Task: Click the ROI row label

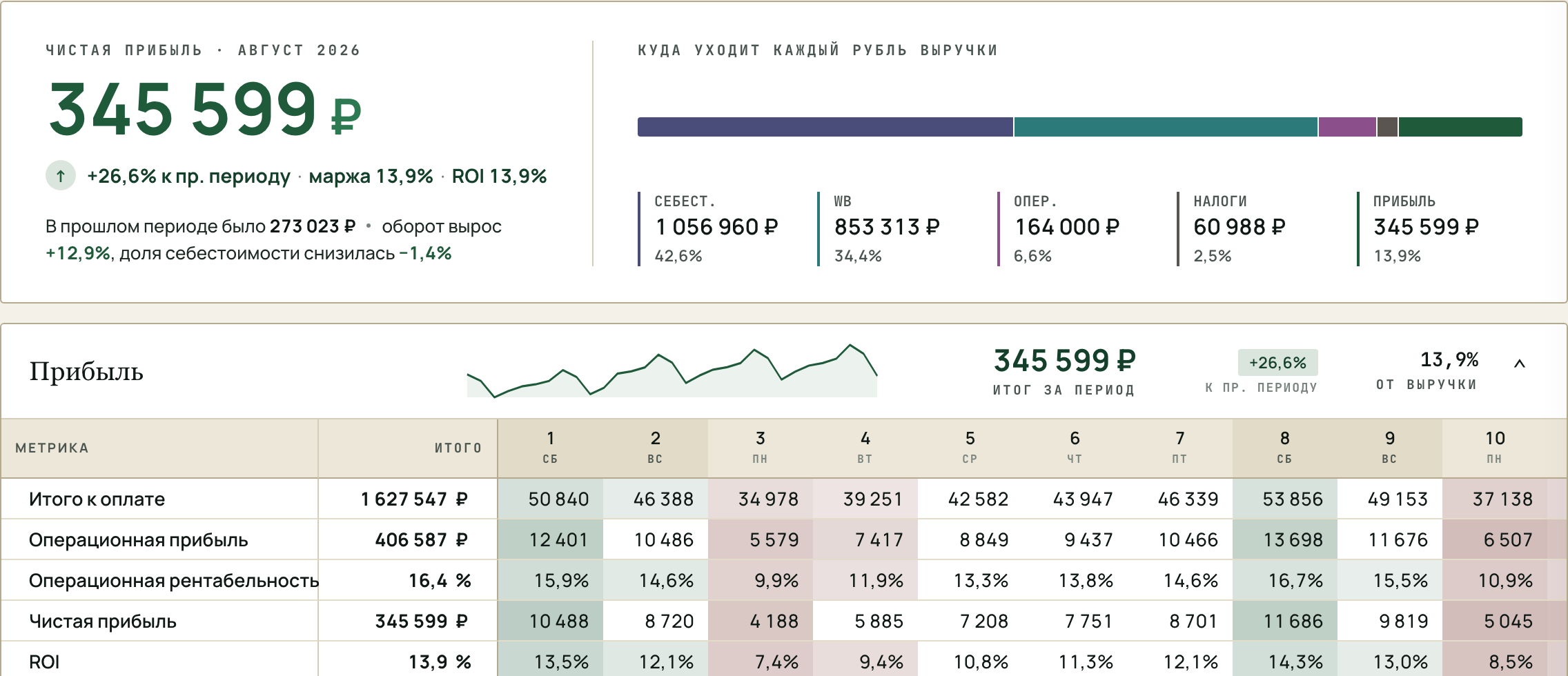Action: tap(44, 662)
